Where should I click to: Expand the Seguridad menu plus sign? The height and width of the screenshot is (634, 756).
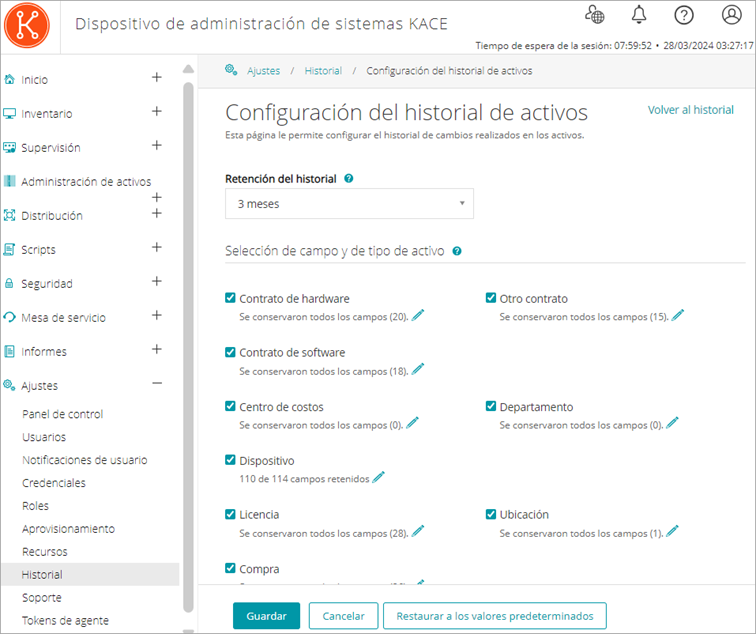click(x=157, y=281)
